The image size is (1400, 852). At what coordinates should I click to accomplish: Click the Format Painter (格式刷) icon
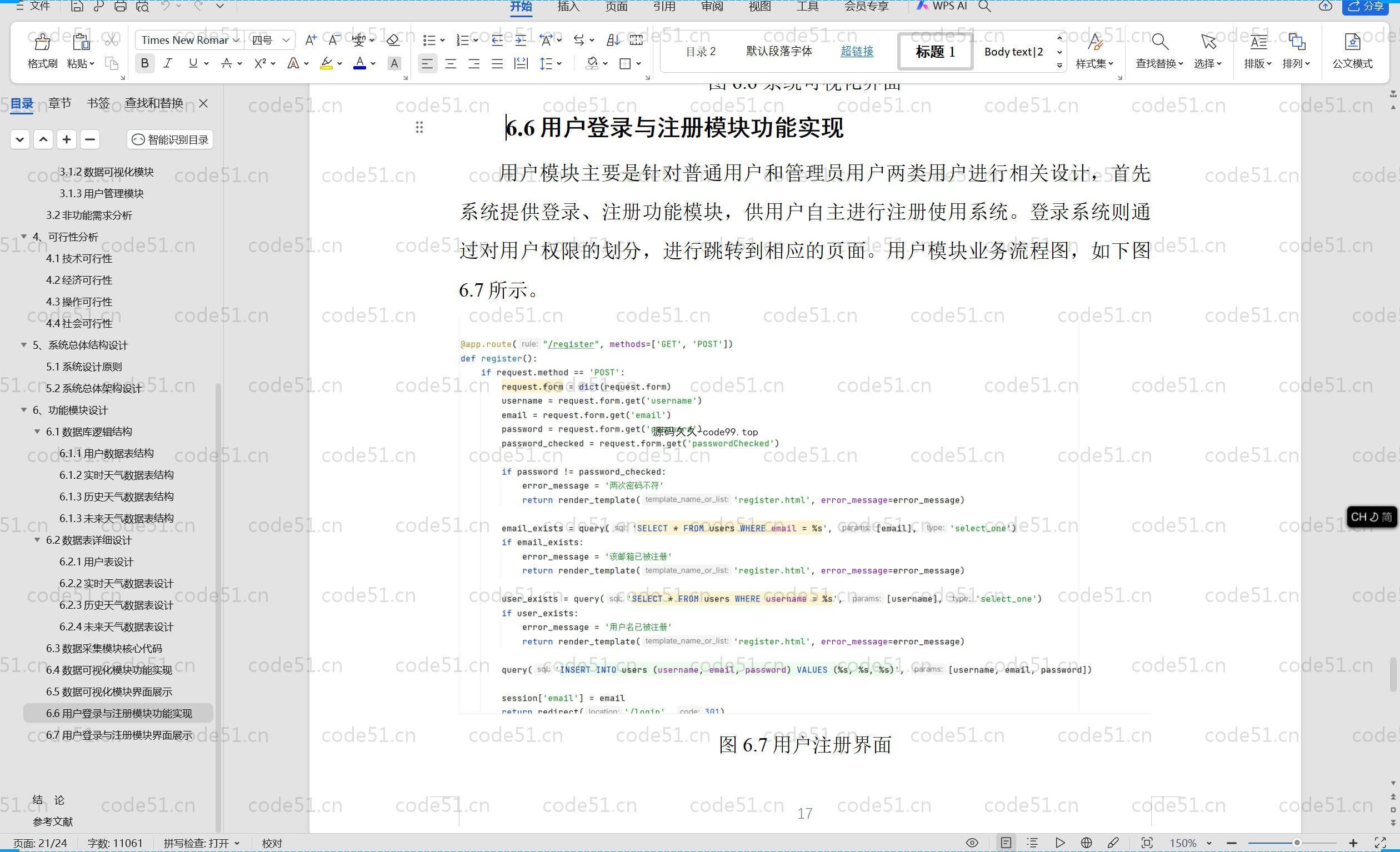(x=42, y=42)
